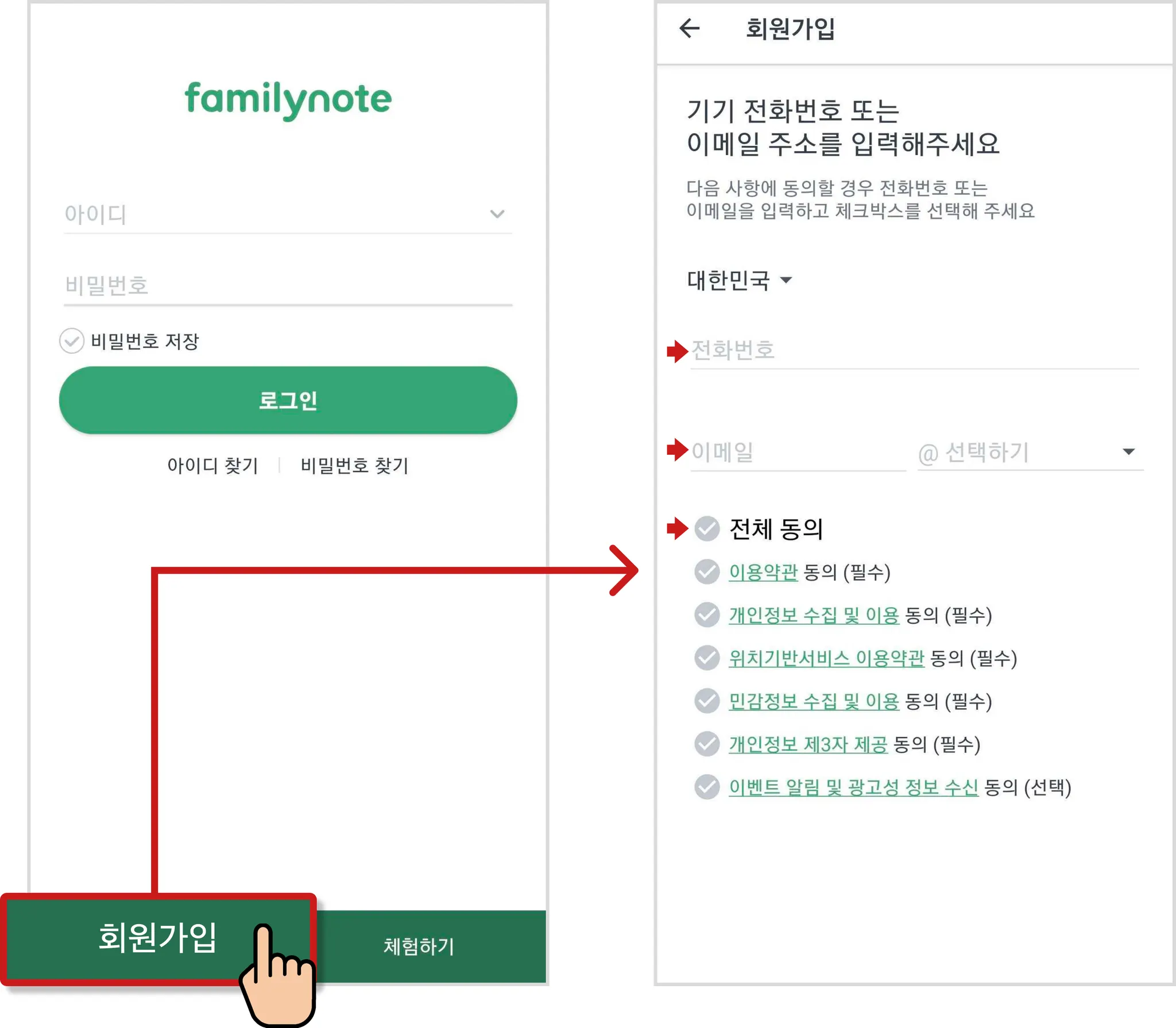Toggle 민감정보 수집 및 이용 checkbox
The height and width of the screenshot is (1028, 1176).
coord(707,701)
